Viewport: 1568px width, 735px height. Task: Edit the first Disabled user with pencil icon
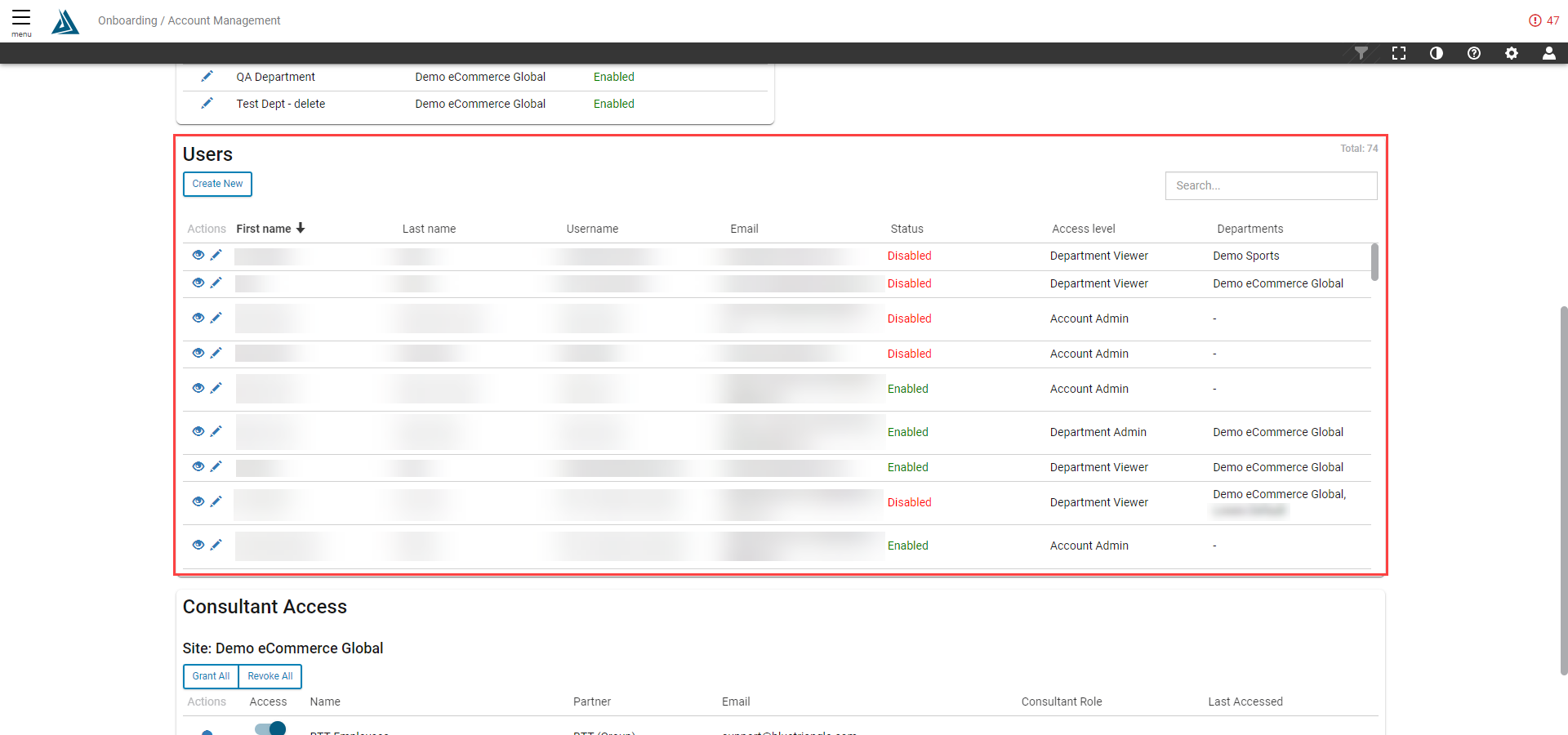click(216, 255)
